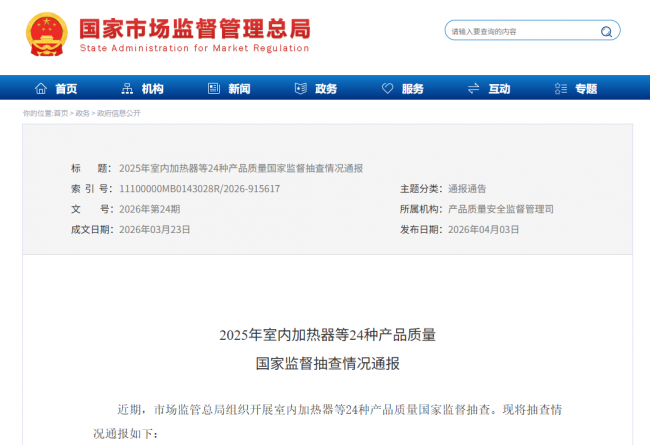
Task: Click the arrows icon beside 互动
Action: 473,88
